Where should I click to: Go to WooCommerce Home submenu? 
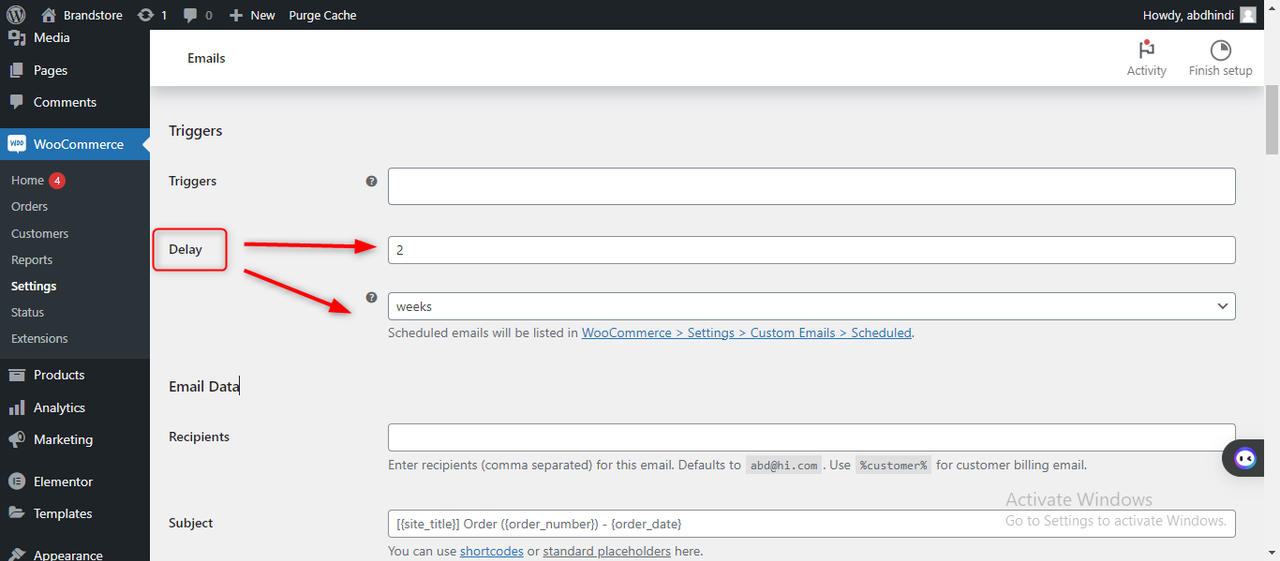(27, 180)
